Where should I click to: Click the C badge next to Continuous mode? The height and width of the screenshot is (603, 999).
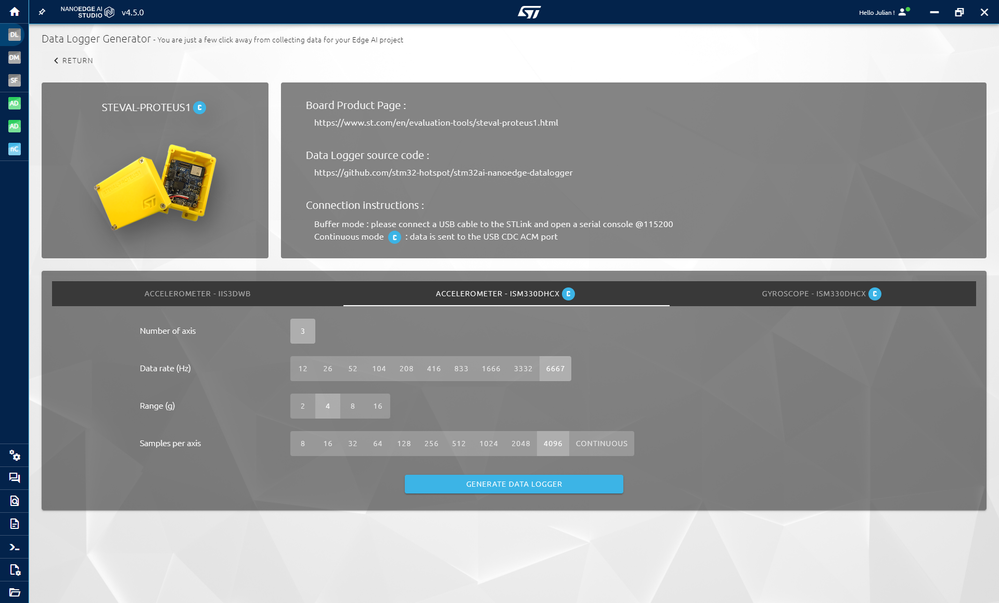(394, 237)
